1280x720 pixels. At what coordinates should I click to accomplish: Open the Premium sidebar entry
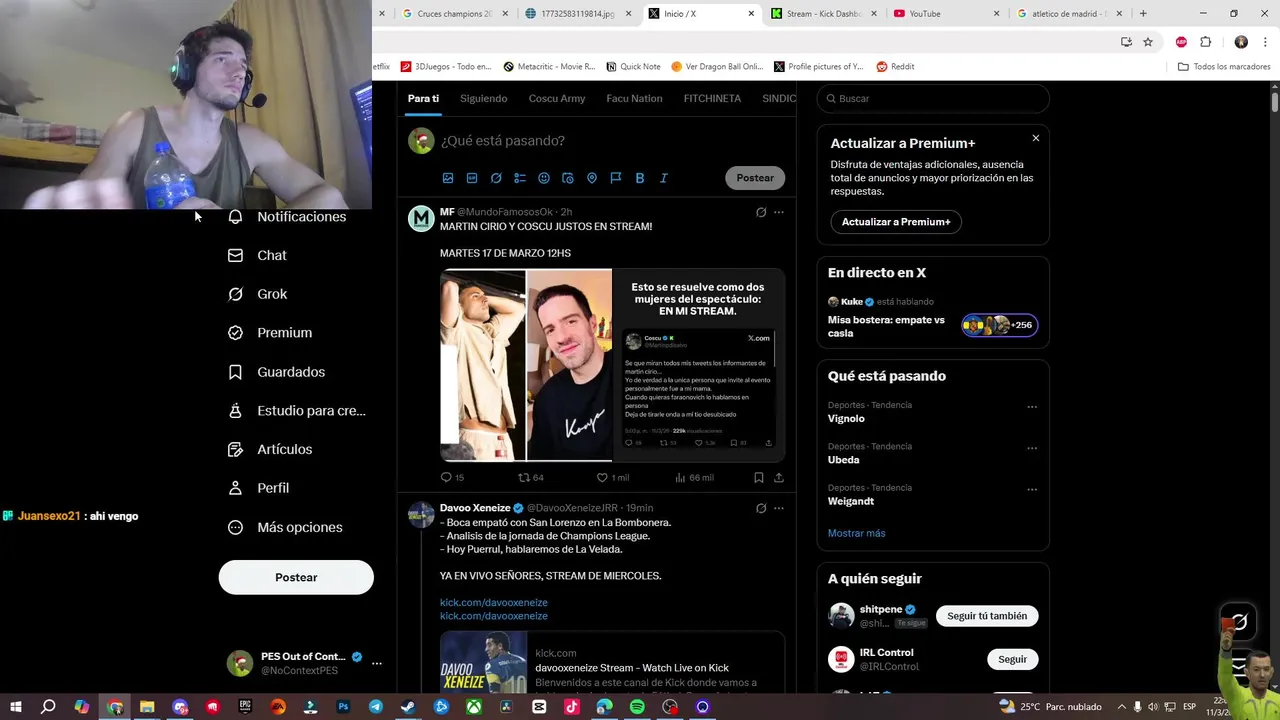[x=270, y=333]
